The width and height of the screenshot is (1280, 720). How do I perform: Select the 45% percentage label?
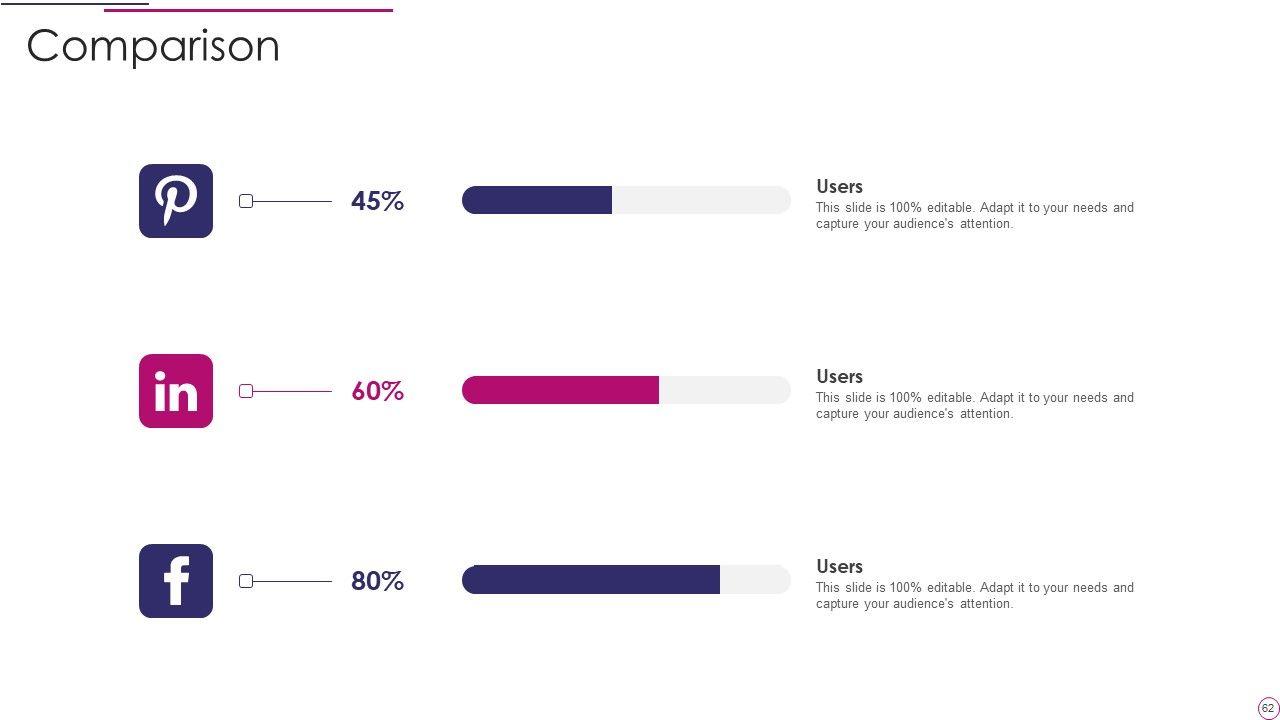[x=377, y=201]
